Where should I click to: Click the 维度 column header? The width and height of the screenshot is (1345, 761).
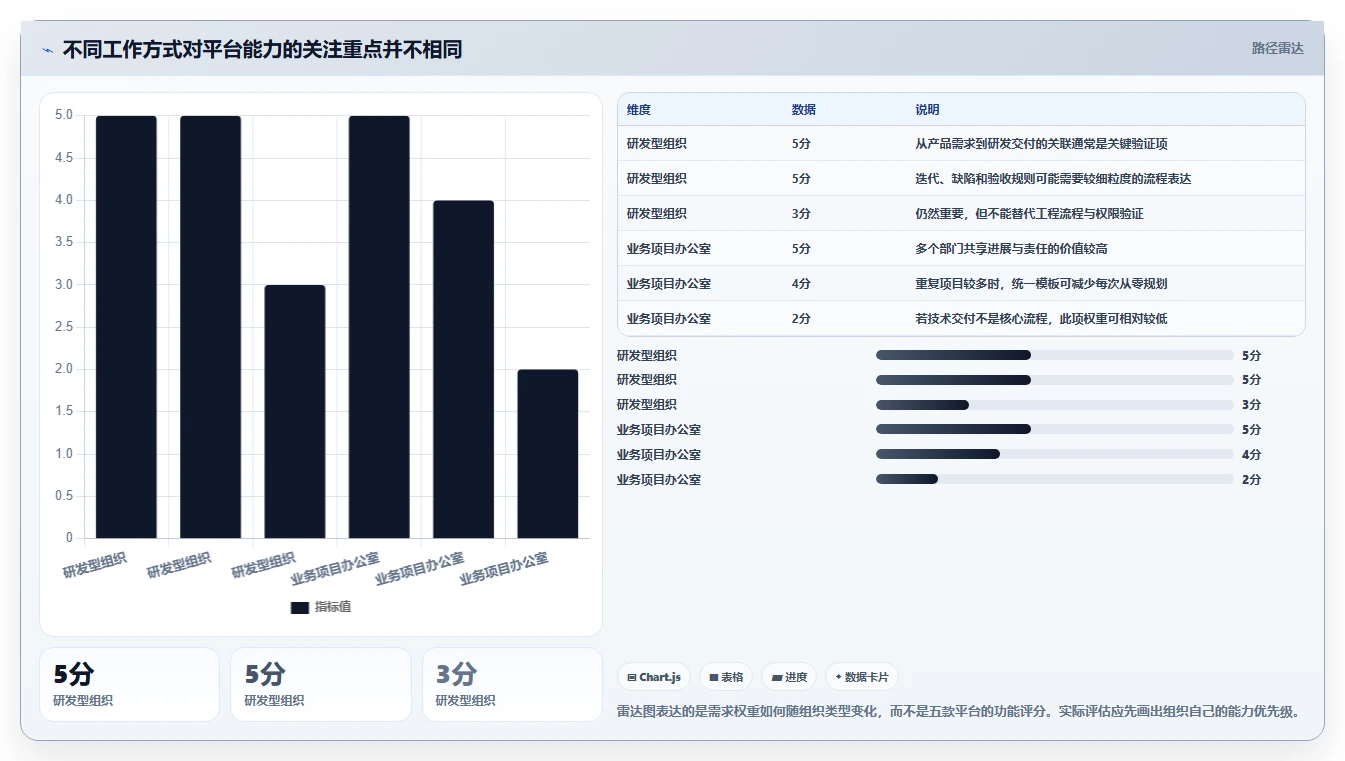click(639, 110)
